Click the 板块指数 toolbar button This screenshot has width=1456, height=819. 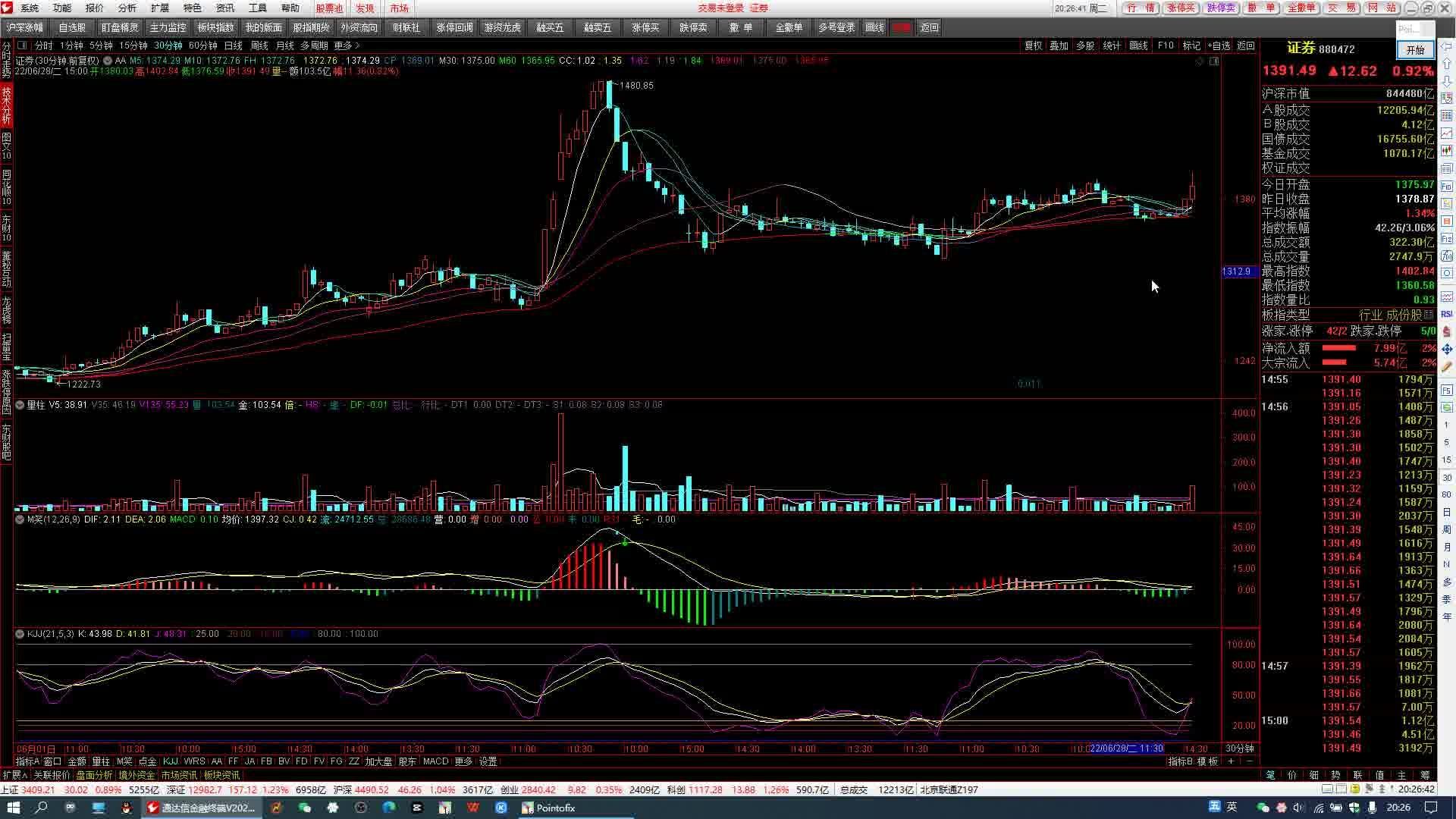point(215,27)
